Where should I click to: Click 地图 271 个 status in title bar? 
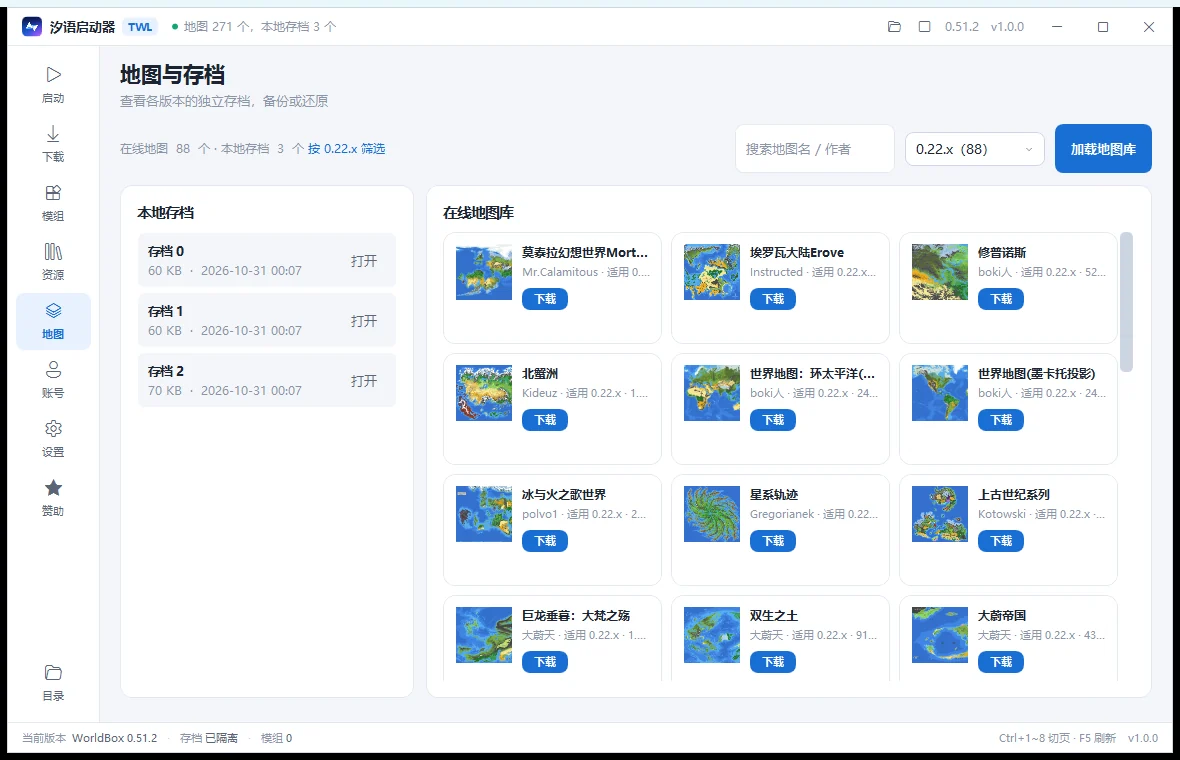(x=217, y=27)
